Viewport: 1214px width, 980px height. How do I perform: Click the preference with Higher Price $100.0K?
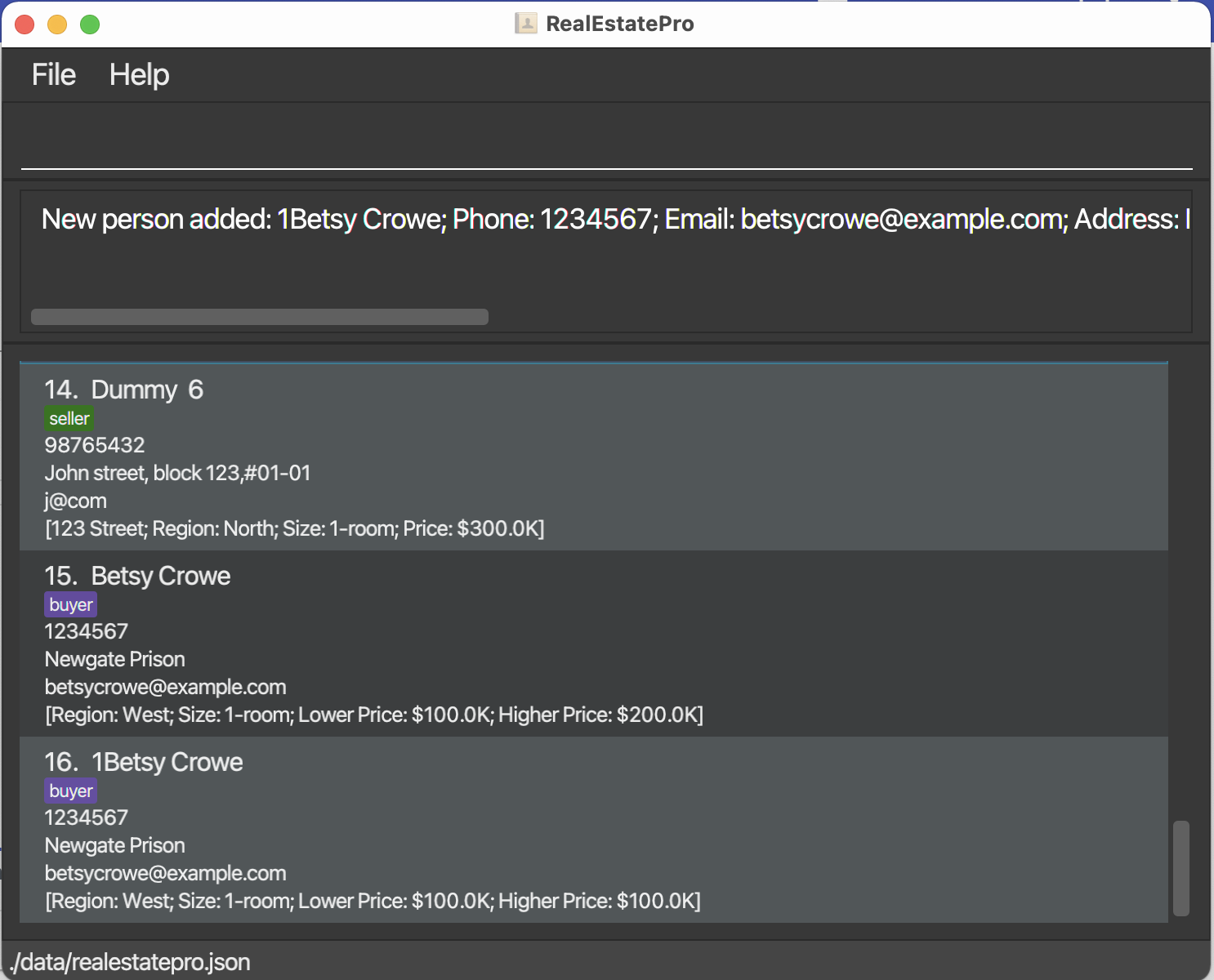[373, 901]
